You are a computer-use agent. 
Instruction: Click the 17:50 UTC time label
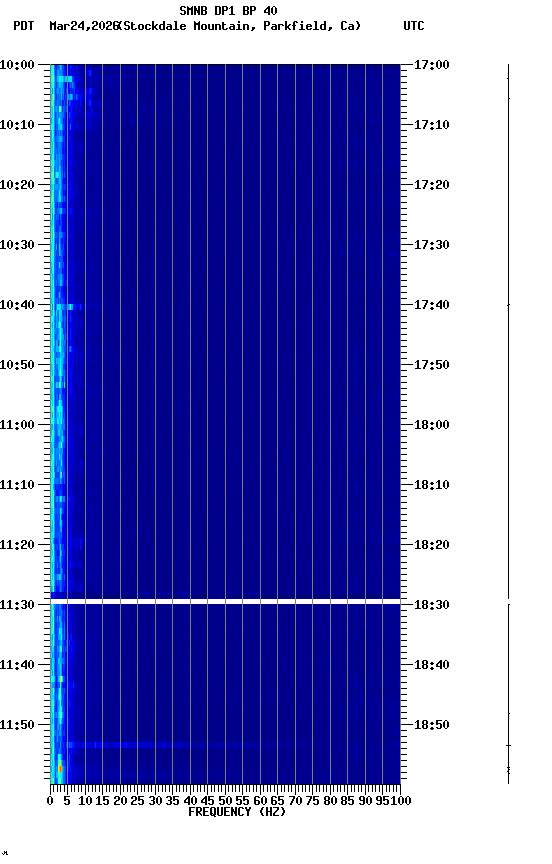[432, 365]
